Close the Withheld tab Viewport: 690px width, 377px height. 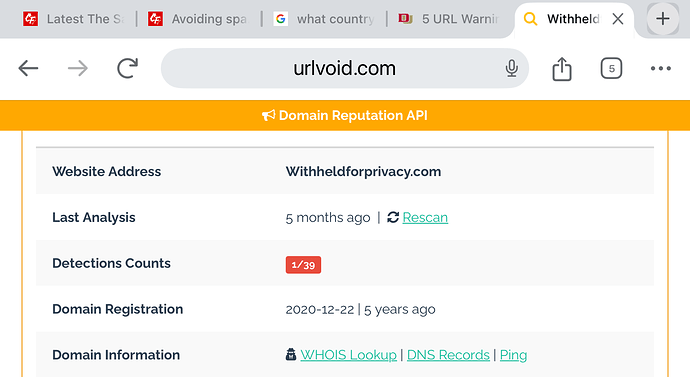618,19
